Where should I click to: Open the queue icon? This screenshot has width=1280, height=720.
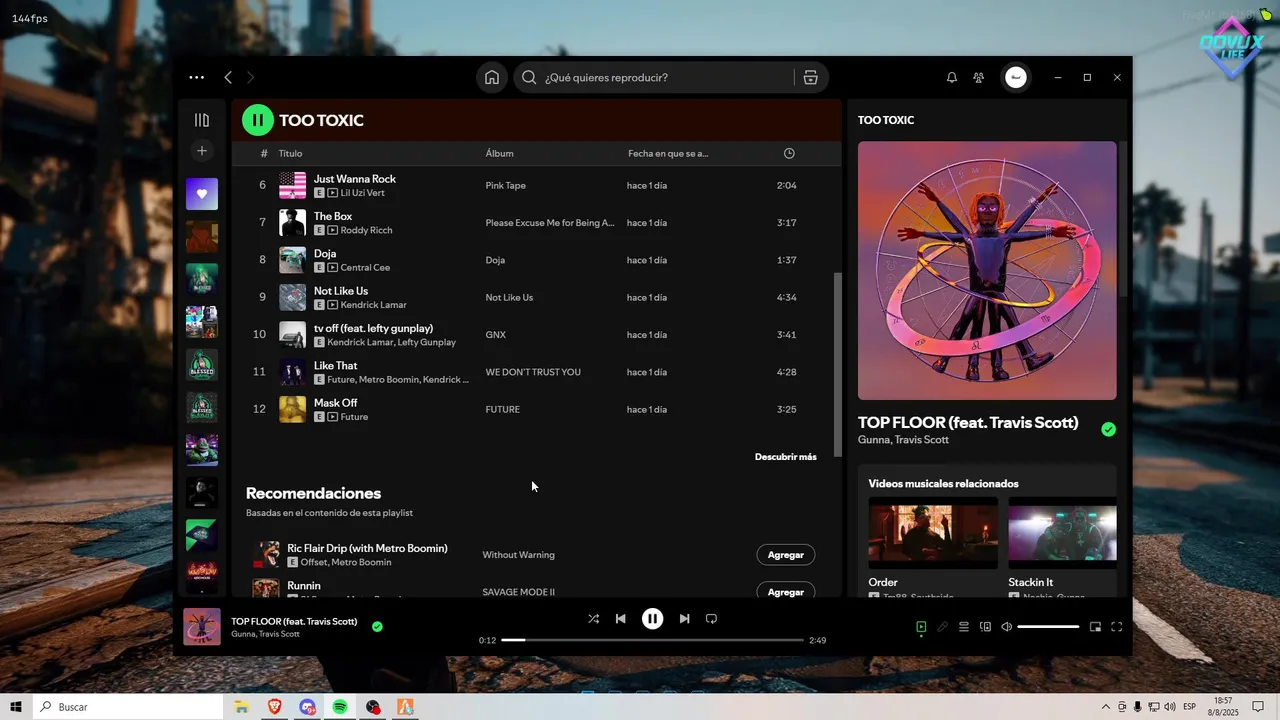coord(964,627)
